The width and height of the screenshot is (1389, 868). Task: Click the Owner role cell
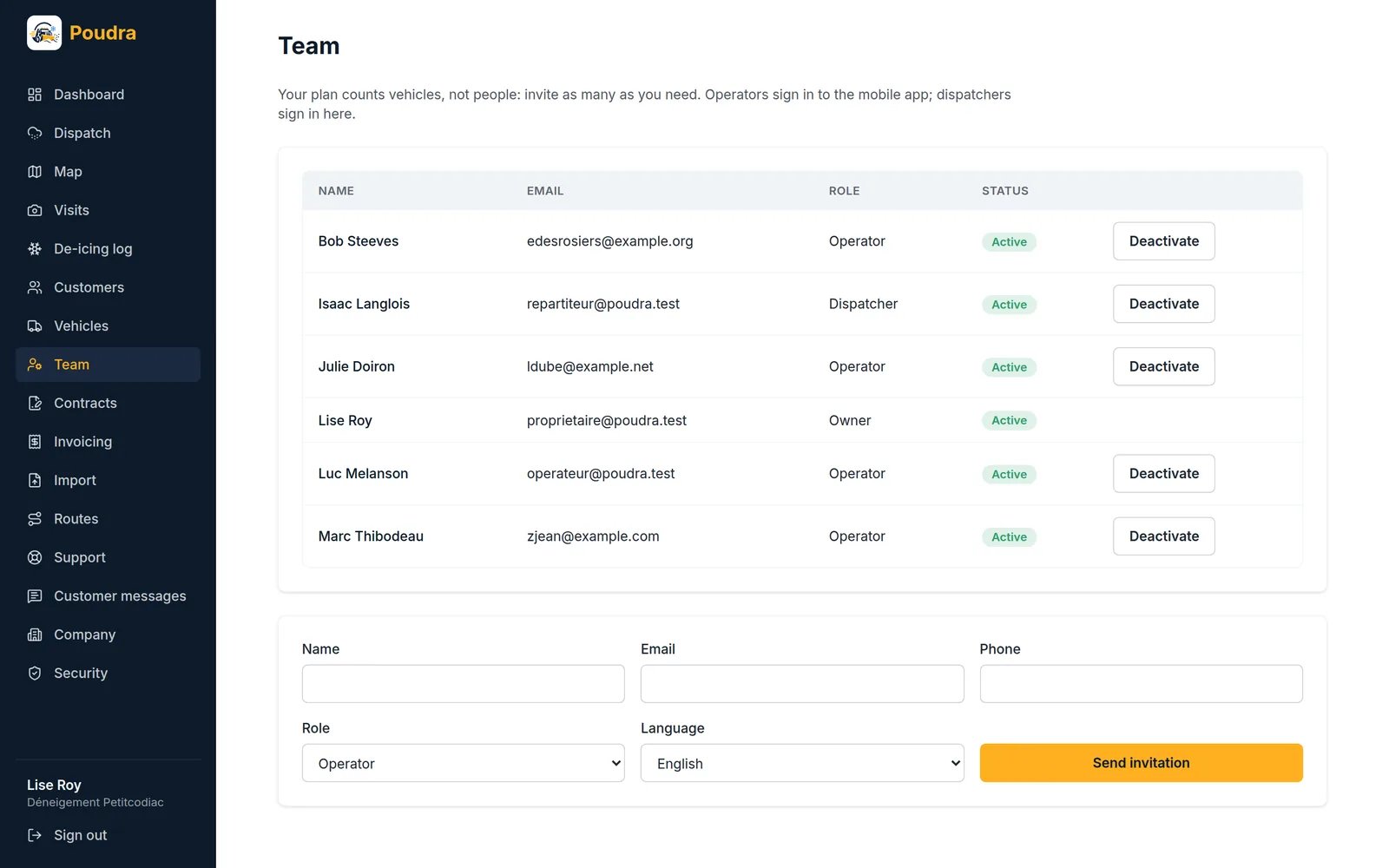click(850, 421)
